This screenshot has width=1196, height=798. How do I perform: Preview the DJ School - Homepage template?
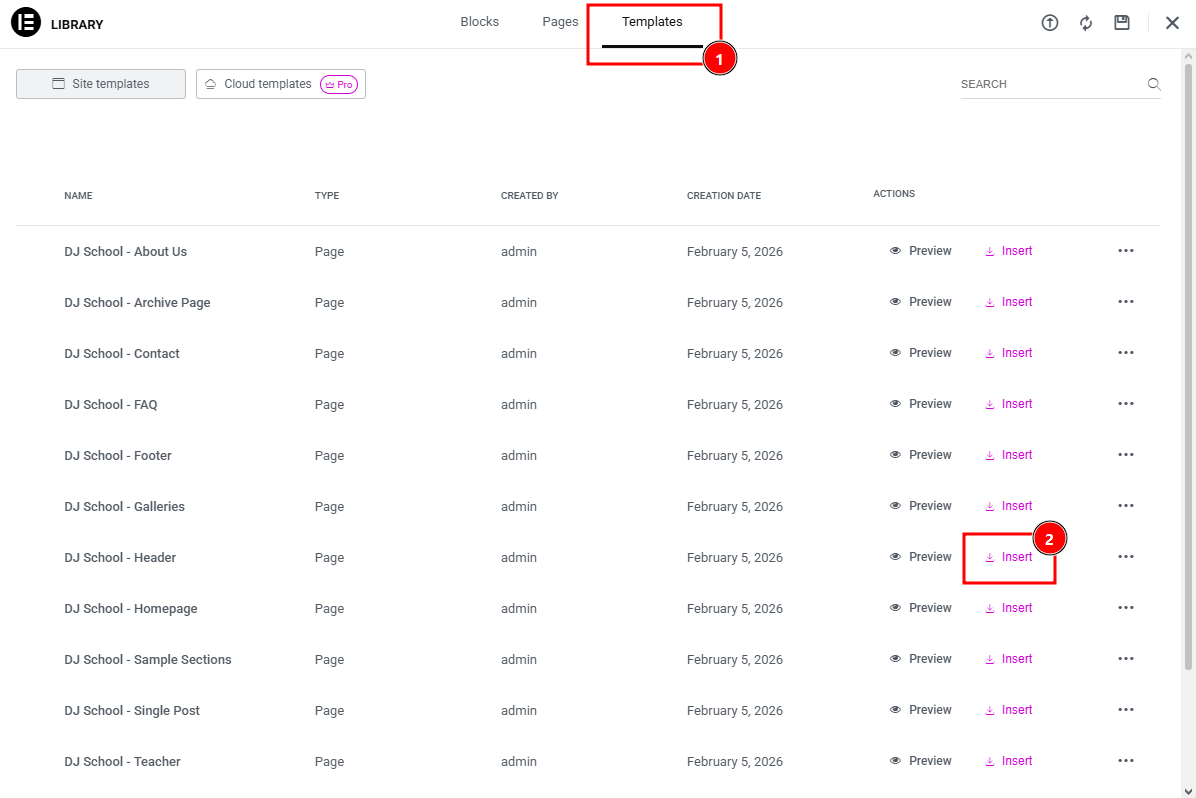coord(921,608)
